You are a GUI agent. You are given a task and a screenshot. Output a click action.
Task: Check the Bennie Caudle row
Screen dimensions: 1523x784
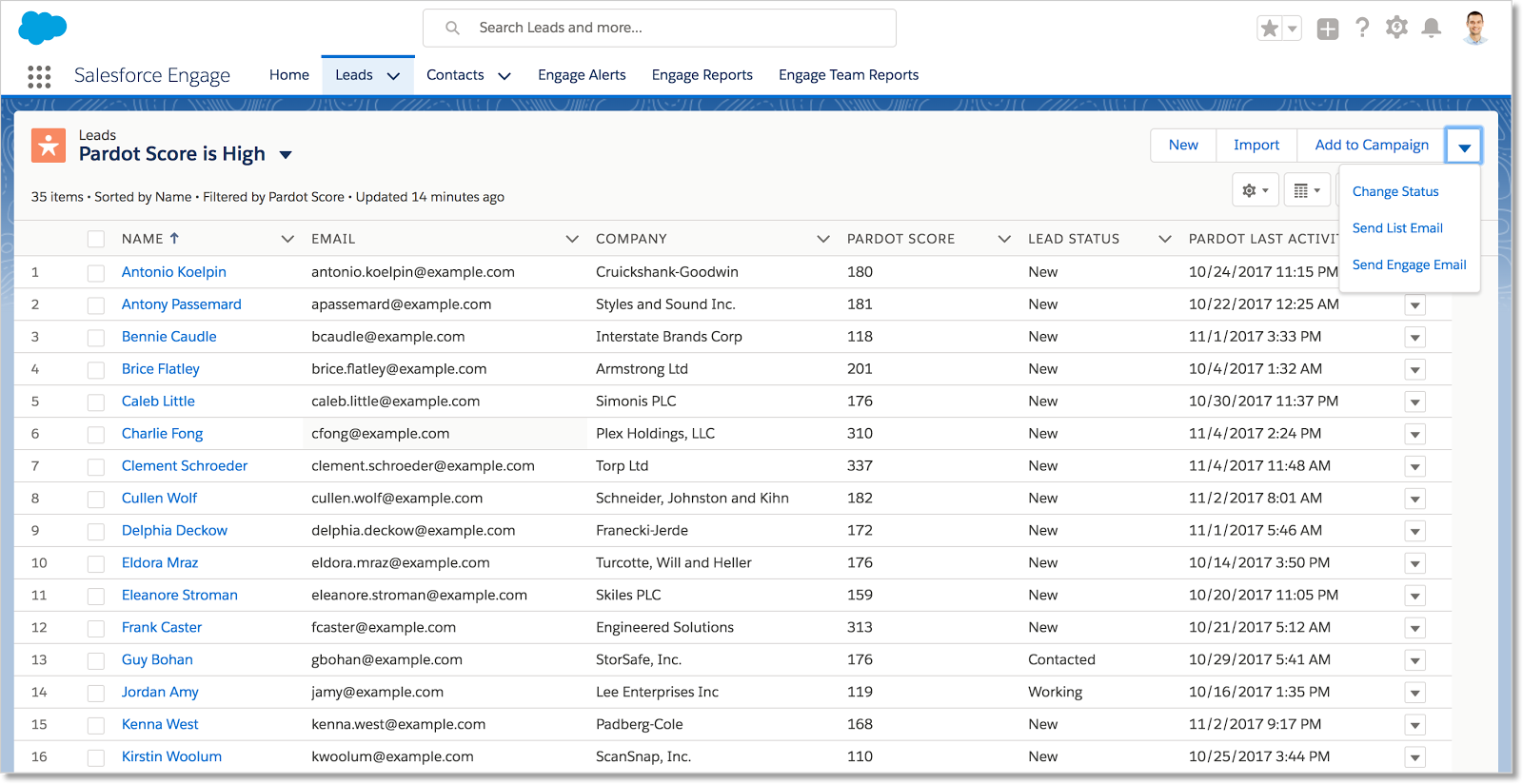(96, 338)
